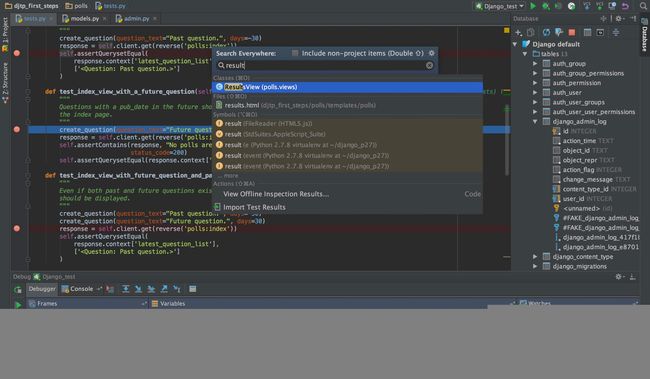Click the Run to Cursor debugger icon
This screenshot has height=379, width=650.
tap(177, 289)
